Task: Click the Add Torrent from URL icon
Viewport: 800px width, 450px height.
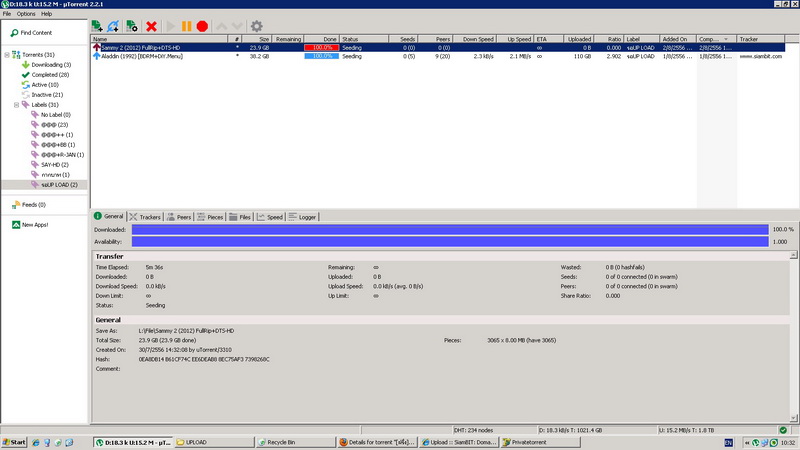Action: pyautogui.click(x=113, y=26)
